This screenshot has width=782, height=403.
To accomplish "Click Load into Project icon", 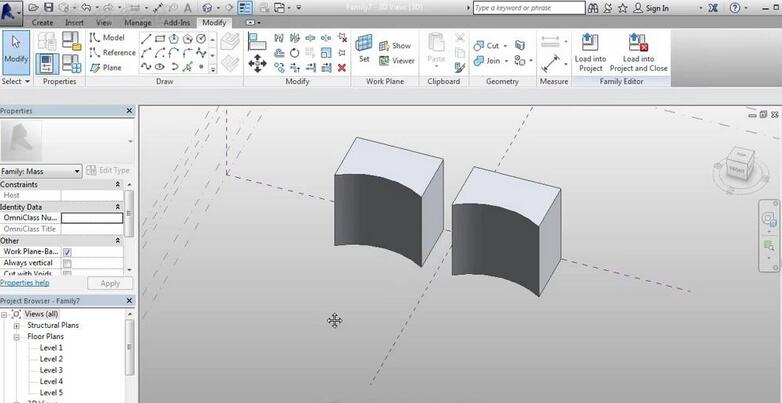I will point(590,50).
